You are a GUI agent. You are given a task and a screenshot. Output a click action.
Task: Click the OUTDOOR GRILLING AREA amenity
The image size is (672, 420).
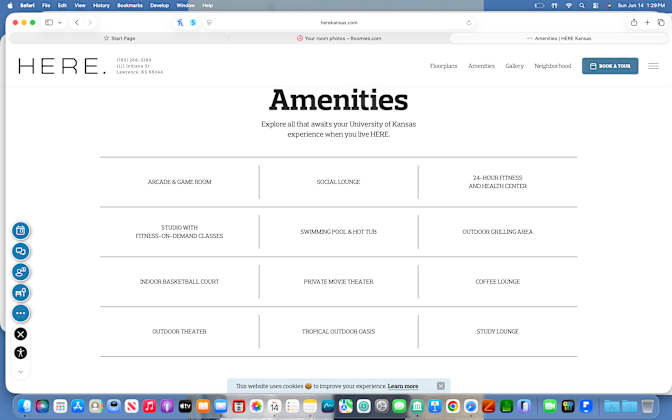498,232
